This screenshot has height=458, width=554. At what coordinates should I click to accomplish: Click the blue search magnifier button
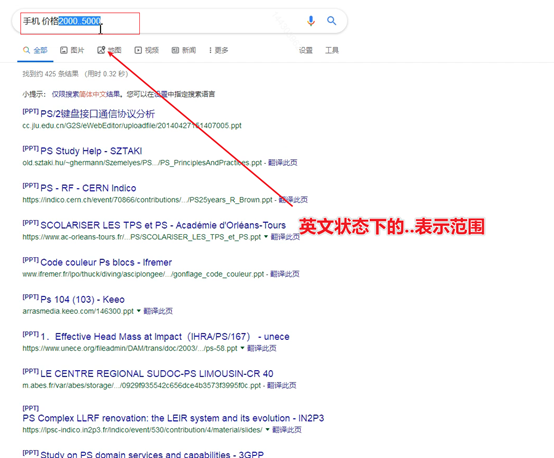(331, 20)
